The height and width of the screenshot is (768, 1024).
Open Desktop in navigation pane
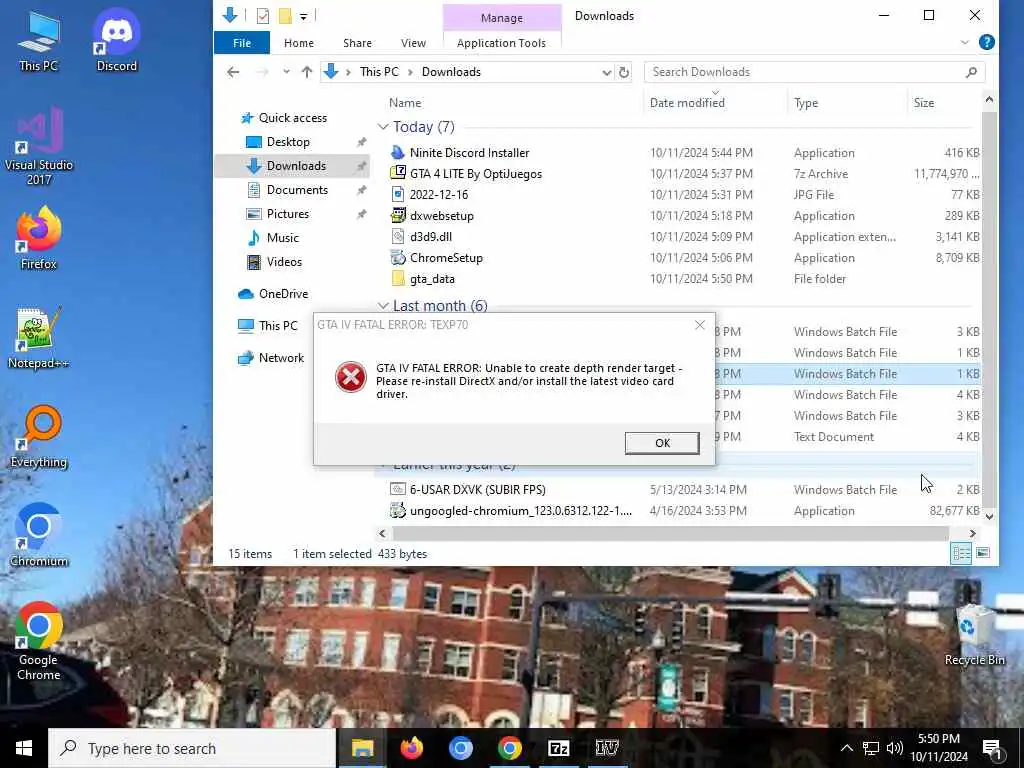coord(288,142)
